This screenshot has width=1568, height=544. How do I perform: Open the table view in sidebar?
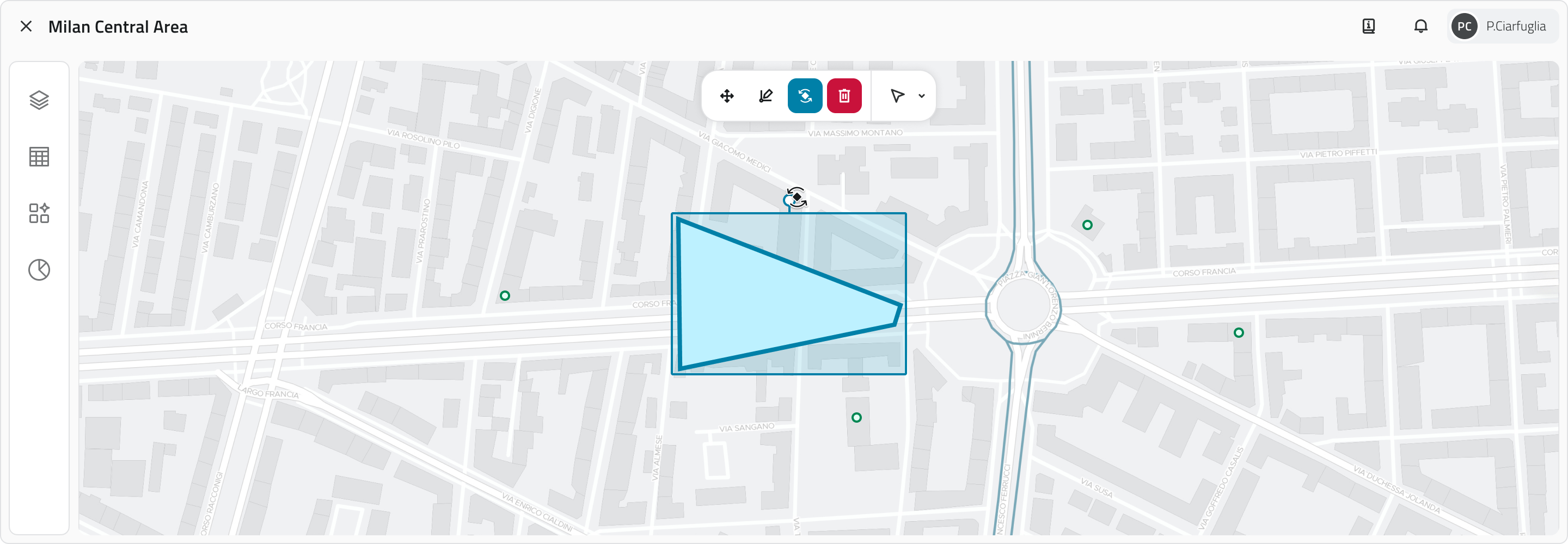point(39,156)
